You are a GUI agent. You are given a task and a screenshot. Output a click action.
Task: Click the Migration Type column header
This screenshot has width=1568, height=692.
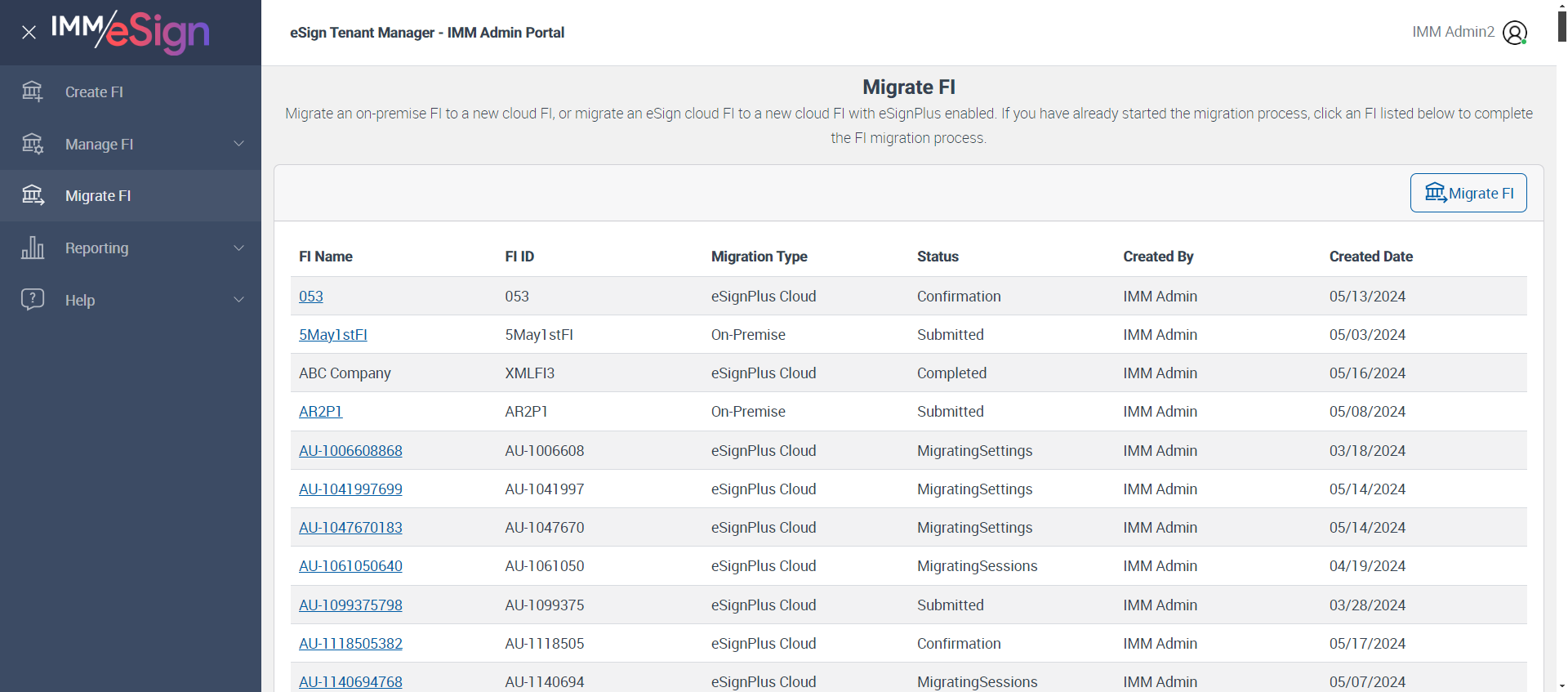coord(759,257)
